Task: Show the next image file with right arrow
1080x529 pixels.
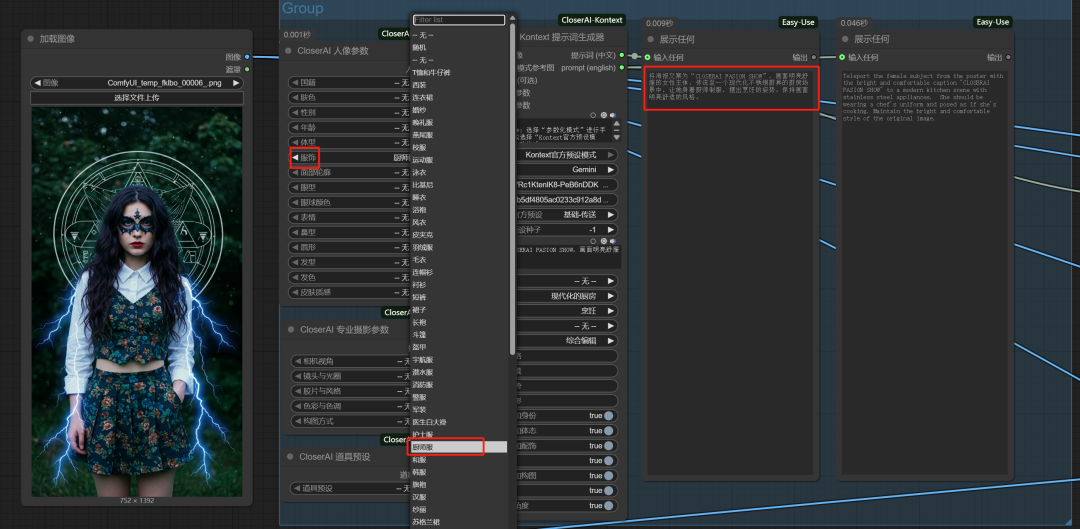Action: (236, 83)
